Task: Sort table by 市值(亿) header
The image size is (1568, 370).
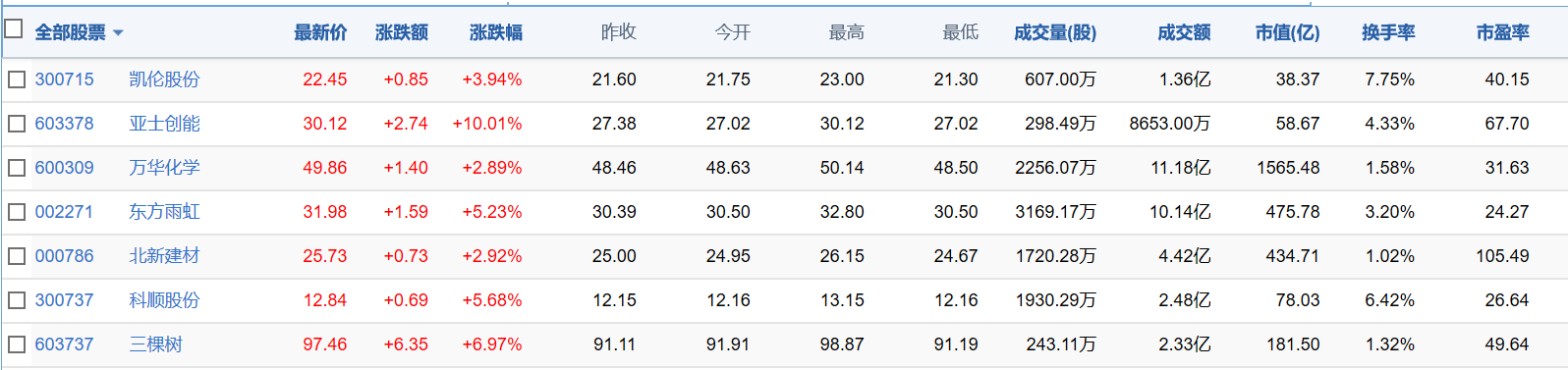Action: pyautogui.click(x=1288, y=32)
